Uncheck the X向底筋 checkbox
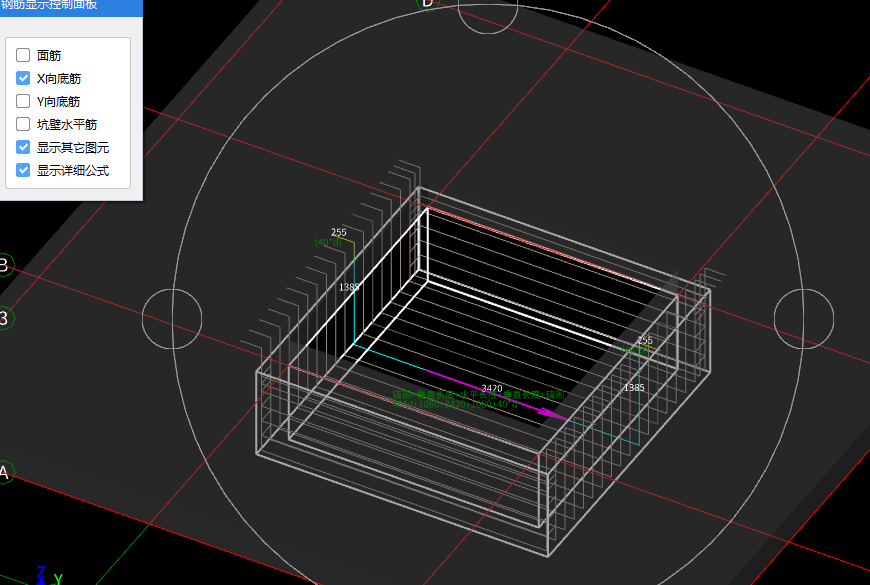The height and width of the screenshot is (585, 870). point(23,78)
